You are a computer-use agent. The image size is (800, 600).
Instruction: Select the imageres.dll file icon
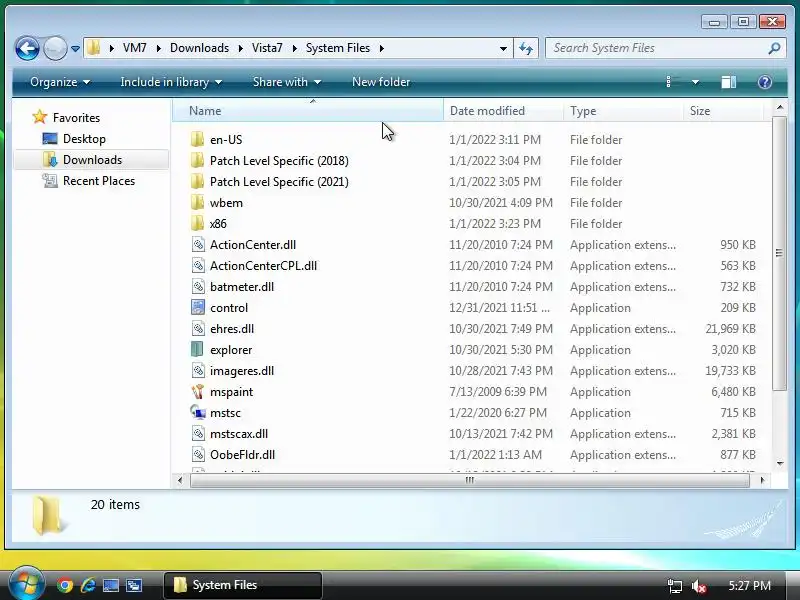(x=198, y=371)
